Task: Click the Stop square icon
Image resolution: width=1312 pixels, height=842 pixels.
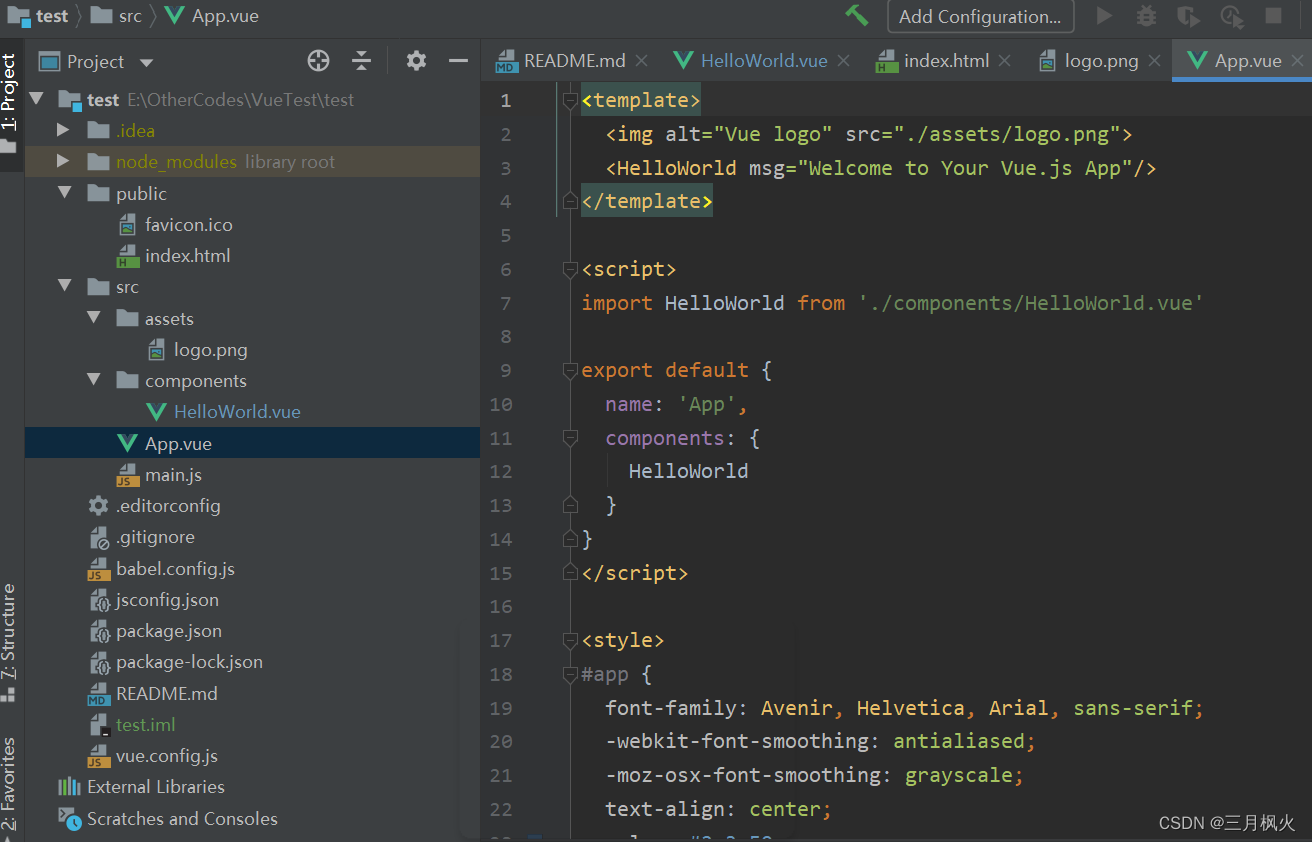Action: [x=1273, y=16]
